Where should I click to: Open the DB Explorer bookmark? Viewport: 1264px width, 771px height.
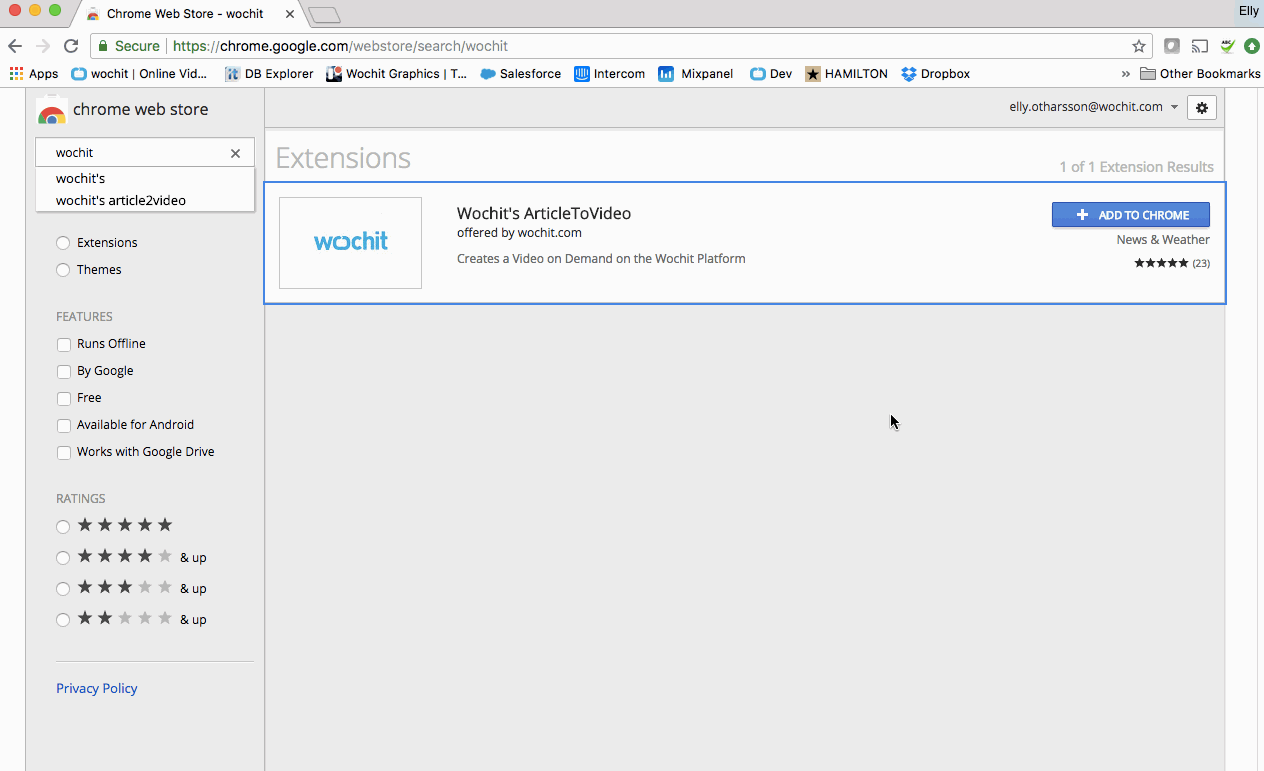point(269,74)
